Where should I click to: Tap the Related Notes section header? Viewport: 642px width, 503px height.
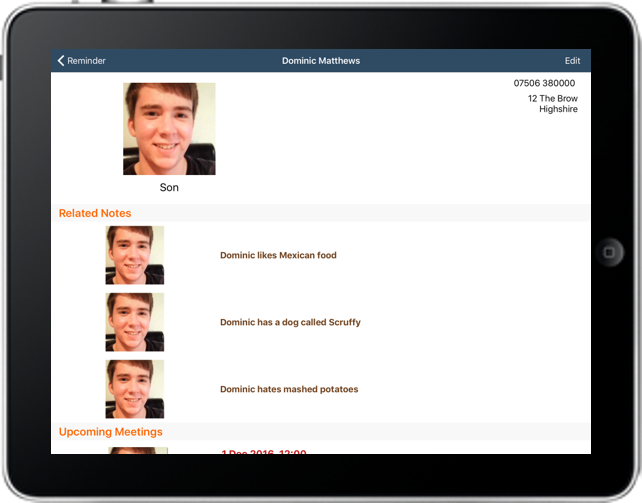[95, 213]
